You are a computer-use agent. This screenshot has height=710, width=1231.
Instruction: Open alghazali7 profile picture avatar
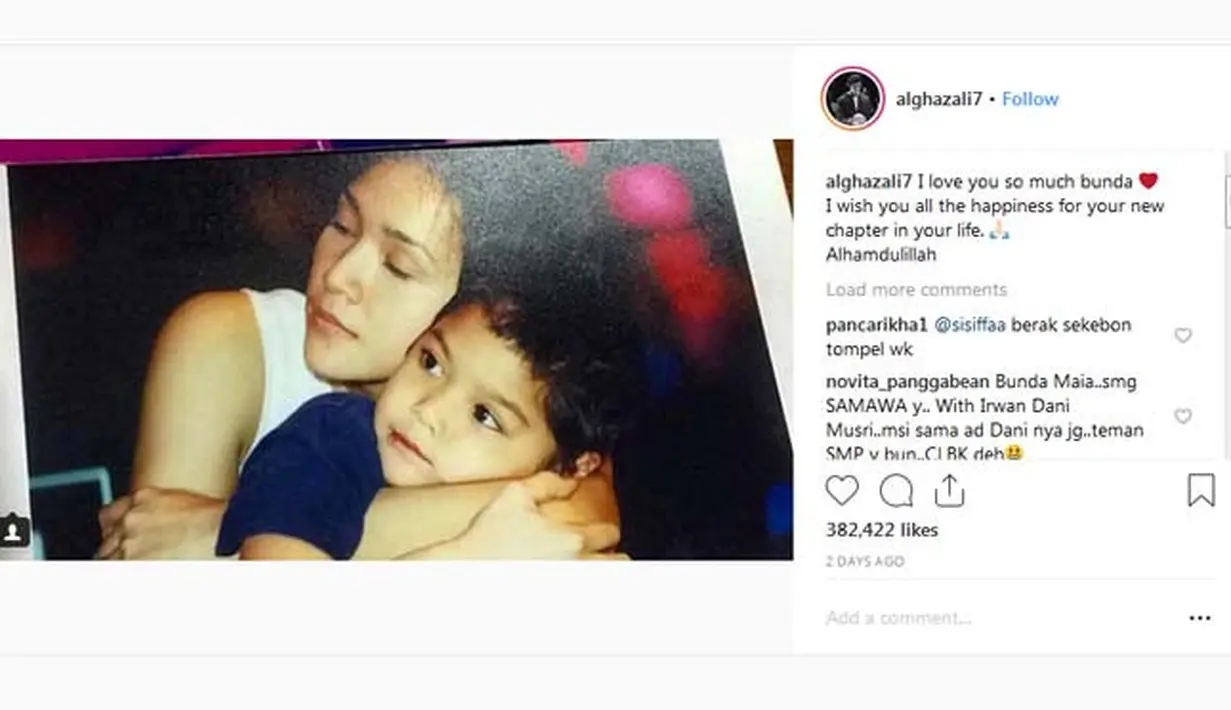(853, 99)
